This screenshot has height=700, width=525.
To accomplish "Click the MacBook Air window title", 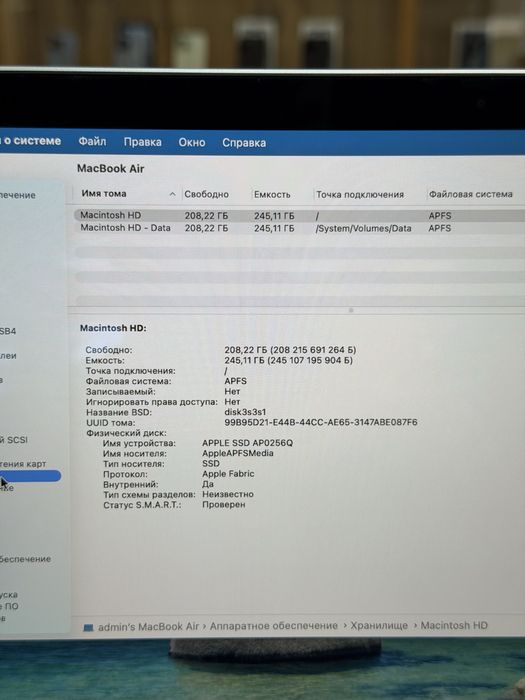I will [111, 168].
